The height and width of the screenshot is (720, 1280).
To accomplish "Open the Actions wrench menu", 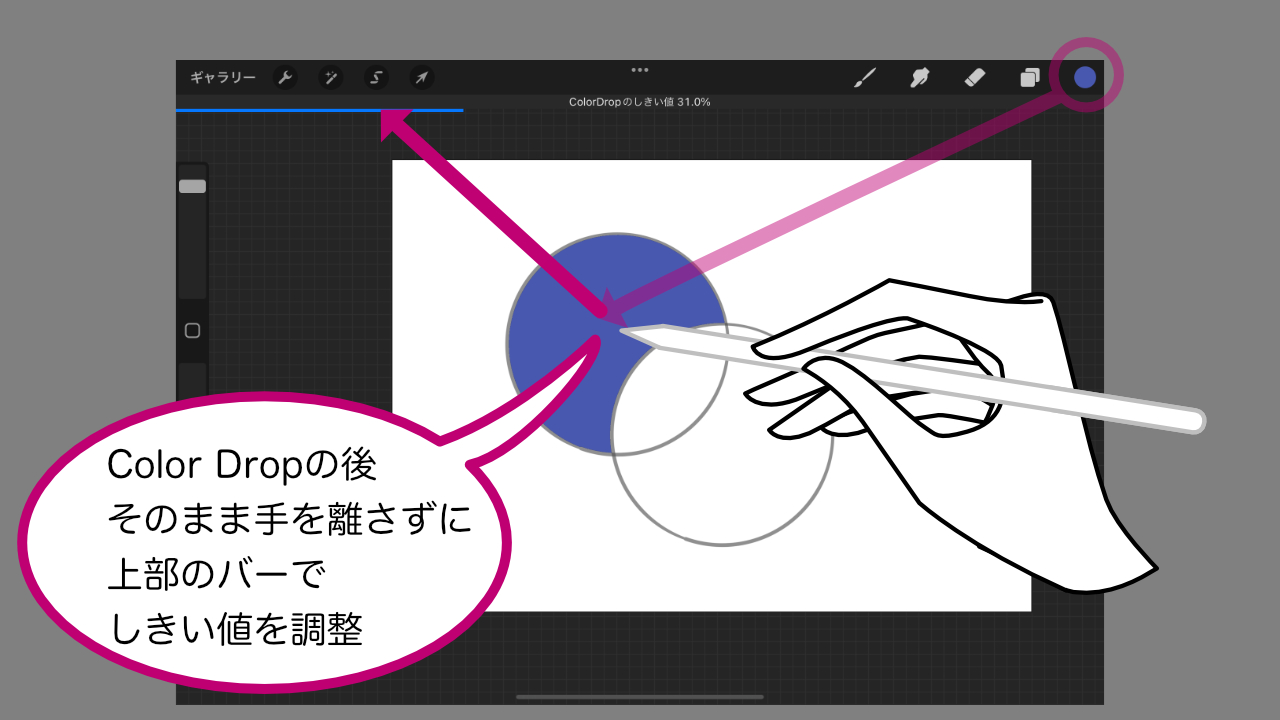I will (x=284, y=78).
